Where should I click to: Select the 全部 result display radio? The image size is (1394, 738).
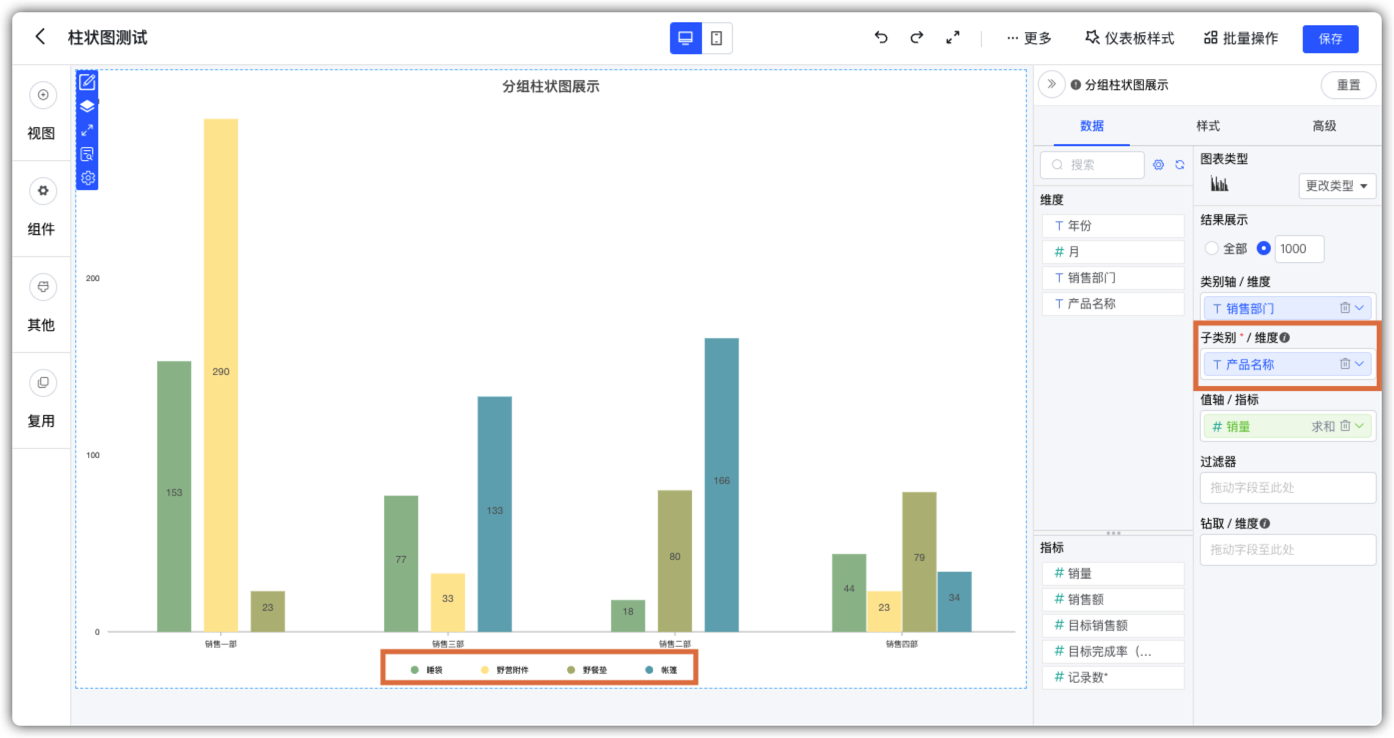click(1212, 248)
